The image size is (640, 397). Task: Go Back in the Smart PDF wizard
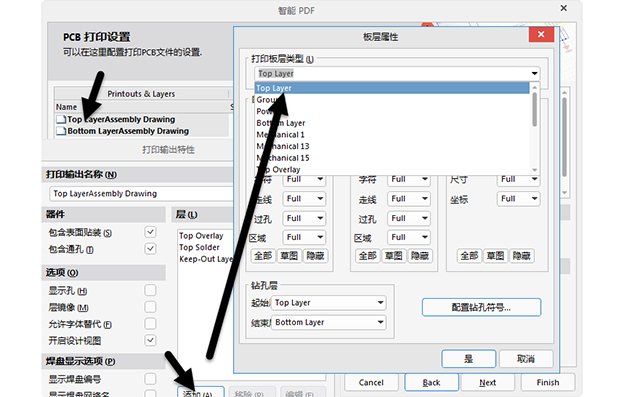tap(431, 383)
